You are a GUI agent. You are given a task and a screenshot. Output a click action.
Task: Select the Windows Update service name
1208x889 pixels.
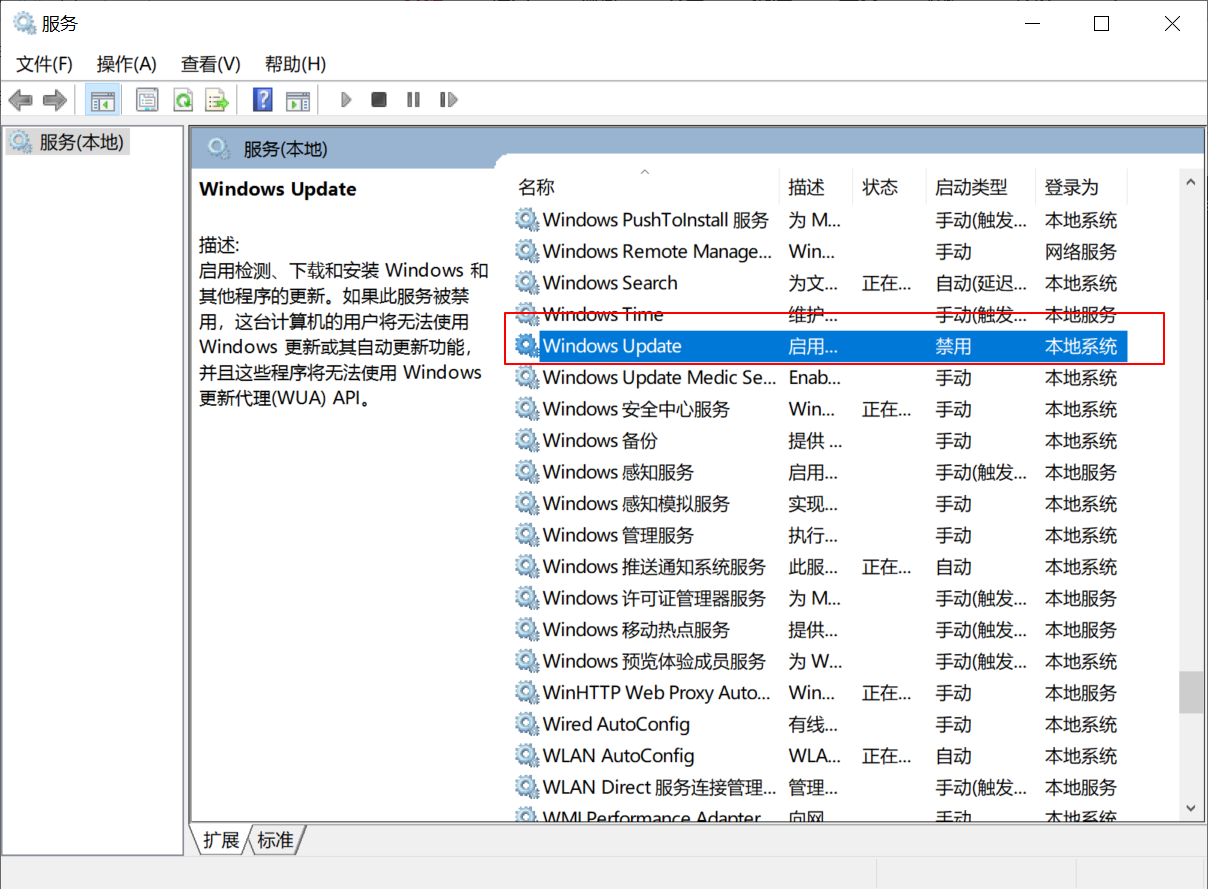click(x=612, y=346)
